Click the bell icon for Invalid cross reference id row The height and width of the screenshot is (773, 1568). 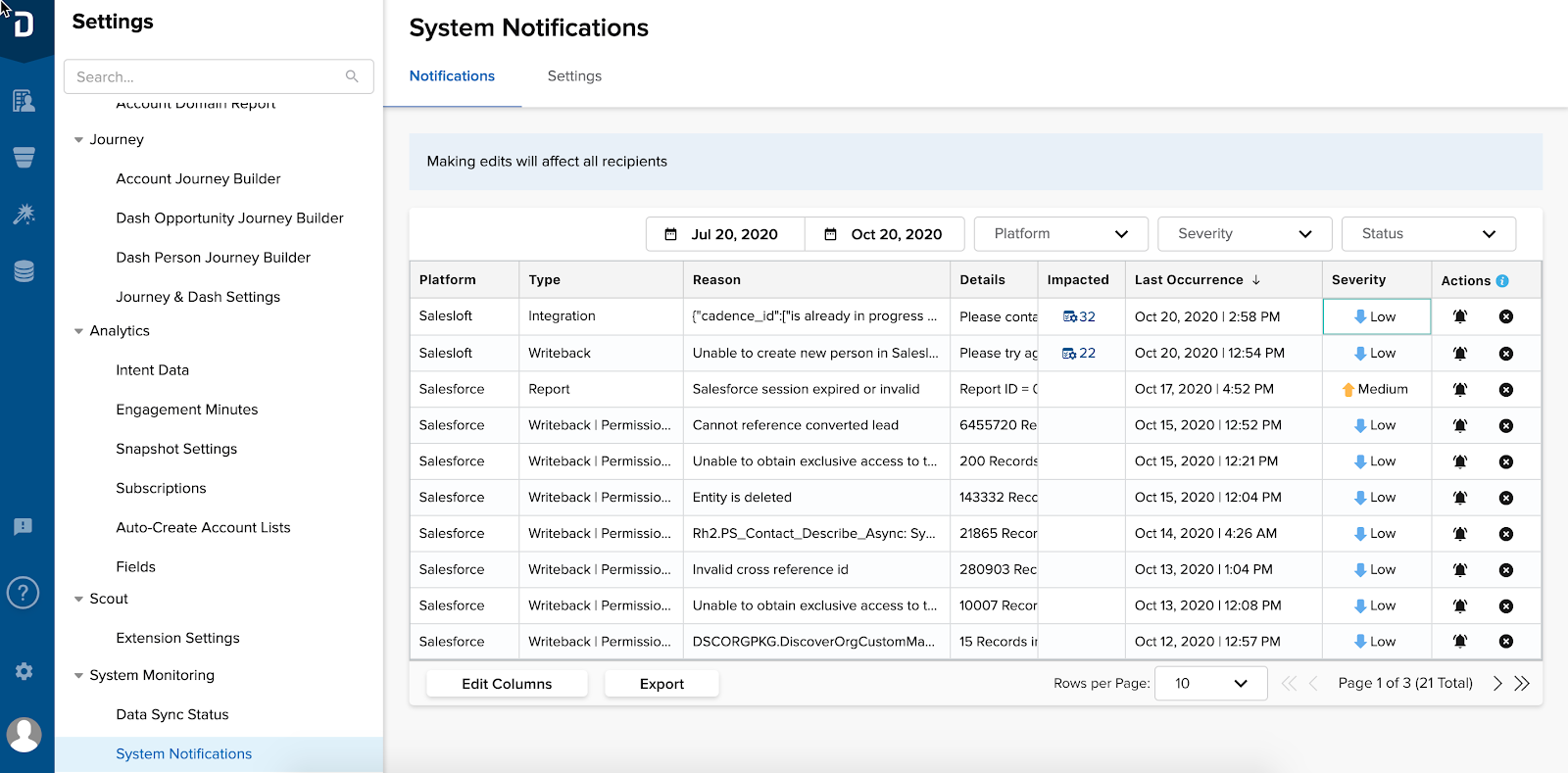[x=1459, y=569]
